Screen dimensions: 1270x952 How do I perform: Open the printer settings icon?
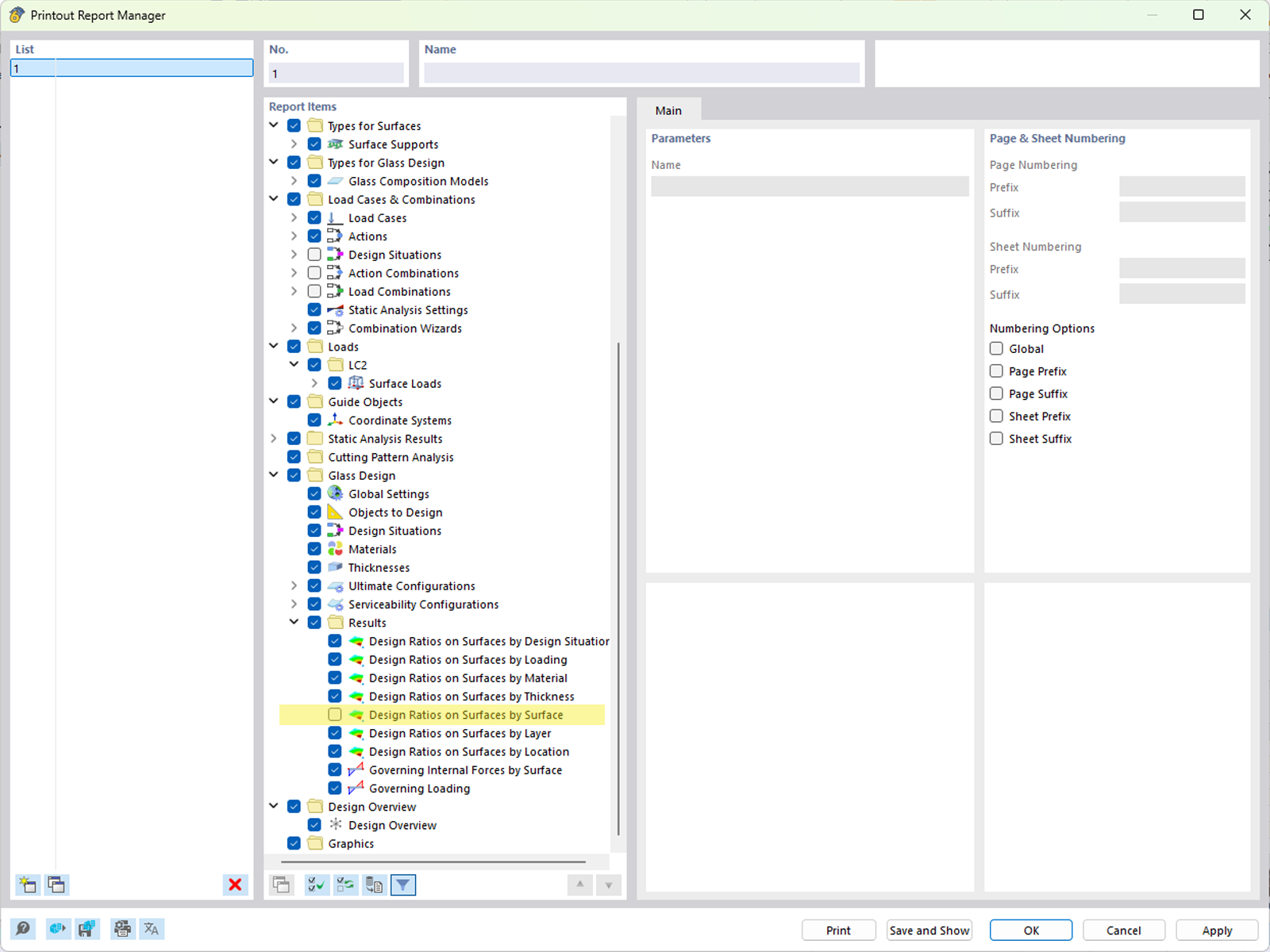click(x=122, y=929)
